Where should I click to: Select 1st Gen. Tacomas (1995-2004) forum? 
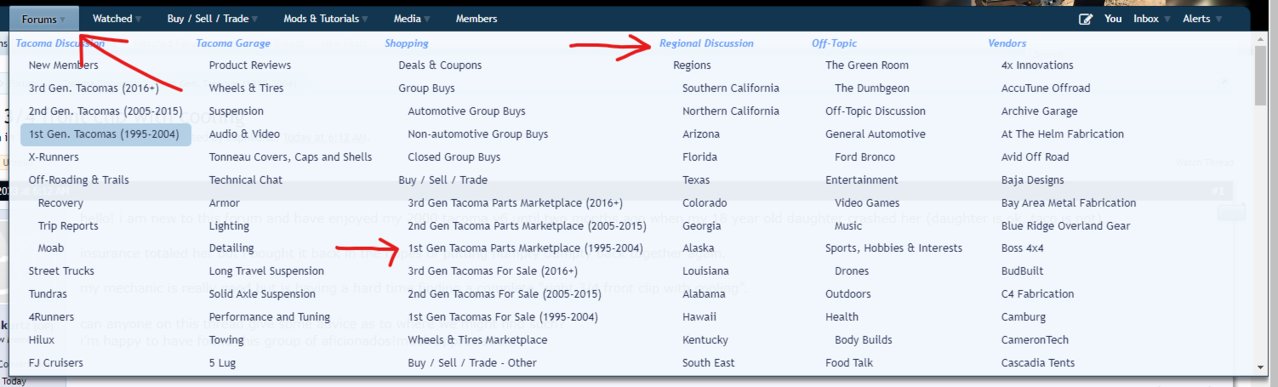click(x=105, y=134)
